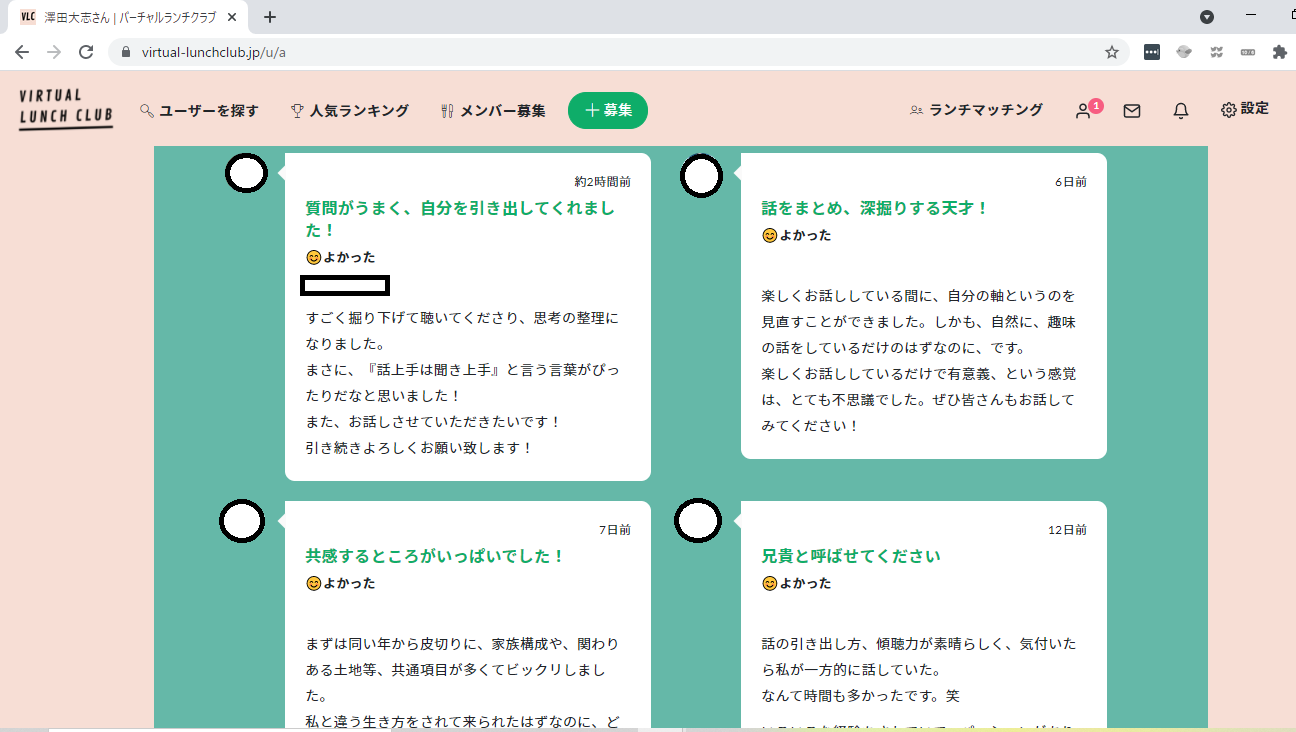Click the 12日前 timestamp
The height and width of the screenshot is (732, 1296).
(x=1067, y=530)
